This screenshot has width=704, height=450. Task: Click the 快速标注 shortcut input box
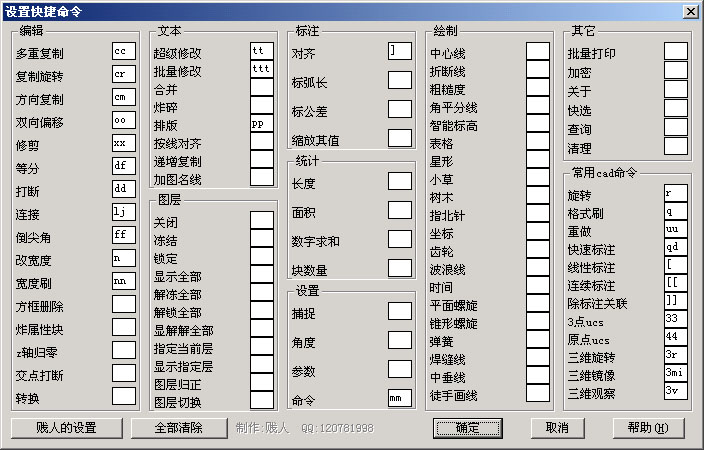click(x=676, y=248)
